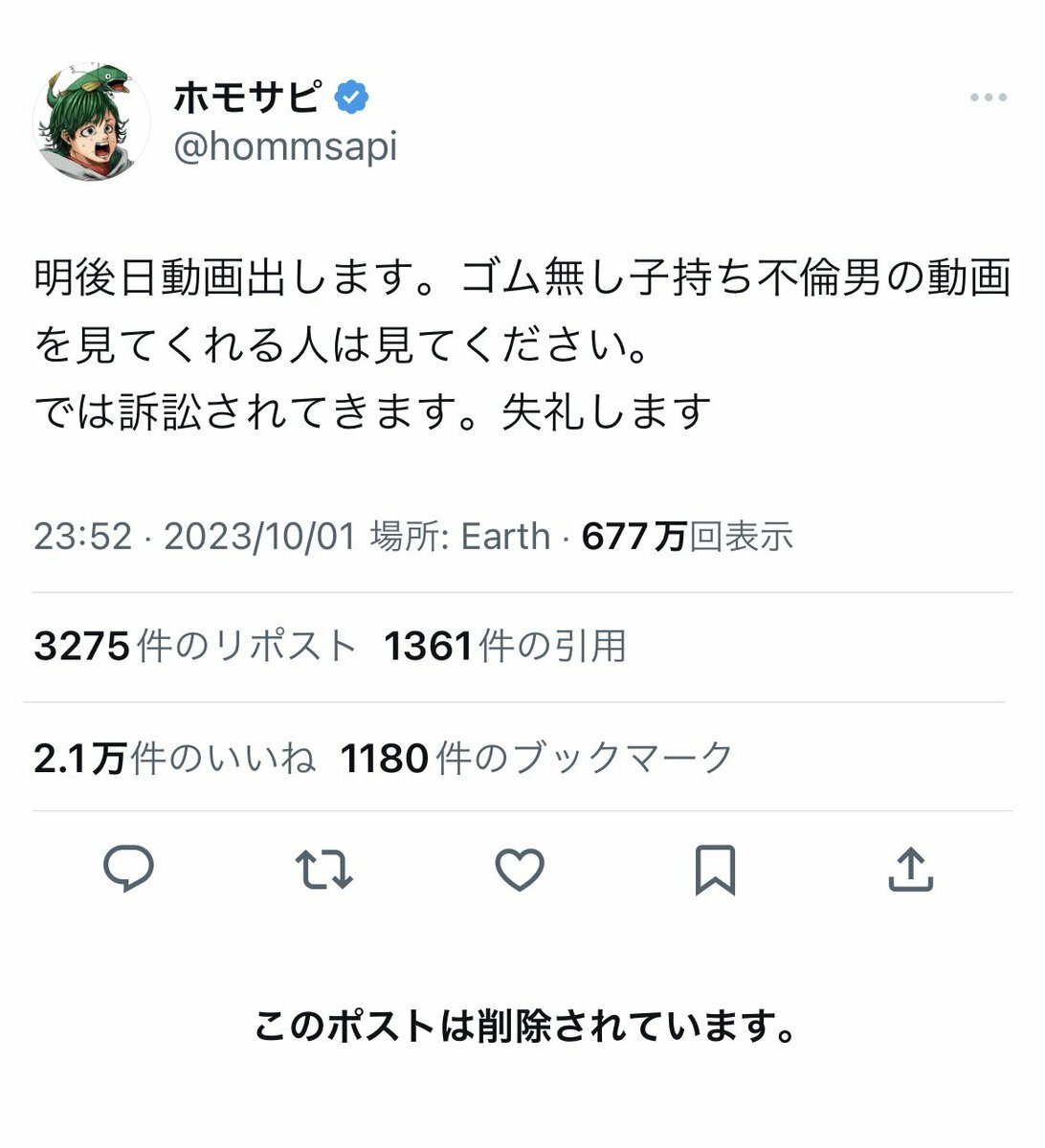Open the ホモサピ profile avatar
This screenshot has height=1148, width=1045.
click(92, 121)
